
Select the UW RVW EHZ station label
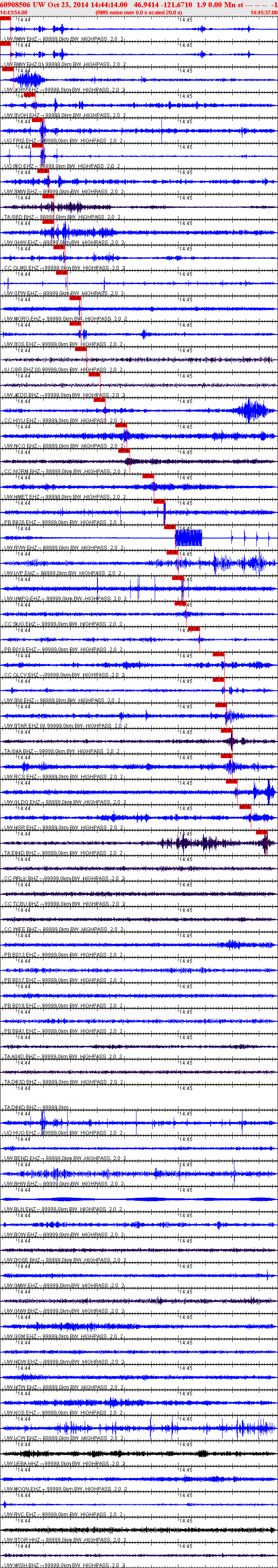tap(63, 548)
